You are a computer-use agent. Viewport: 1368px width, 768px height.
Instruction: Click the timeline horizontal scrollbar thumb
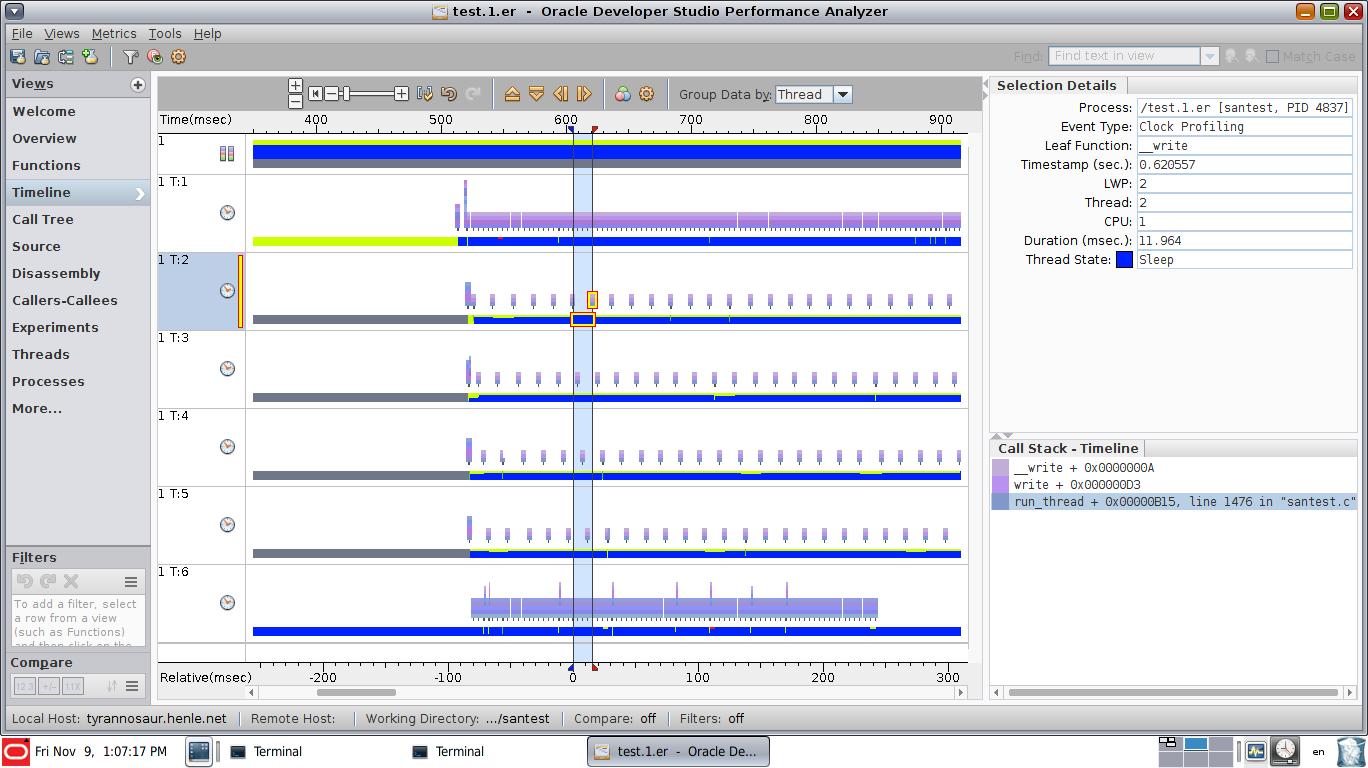coord(356,692)
